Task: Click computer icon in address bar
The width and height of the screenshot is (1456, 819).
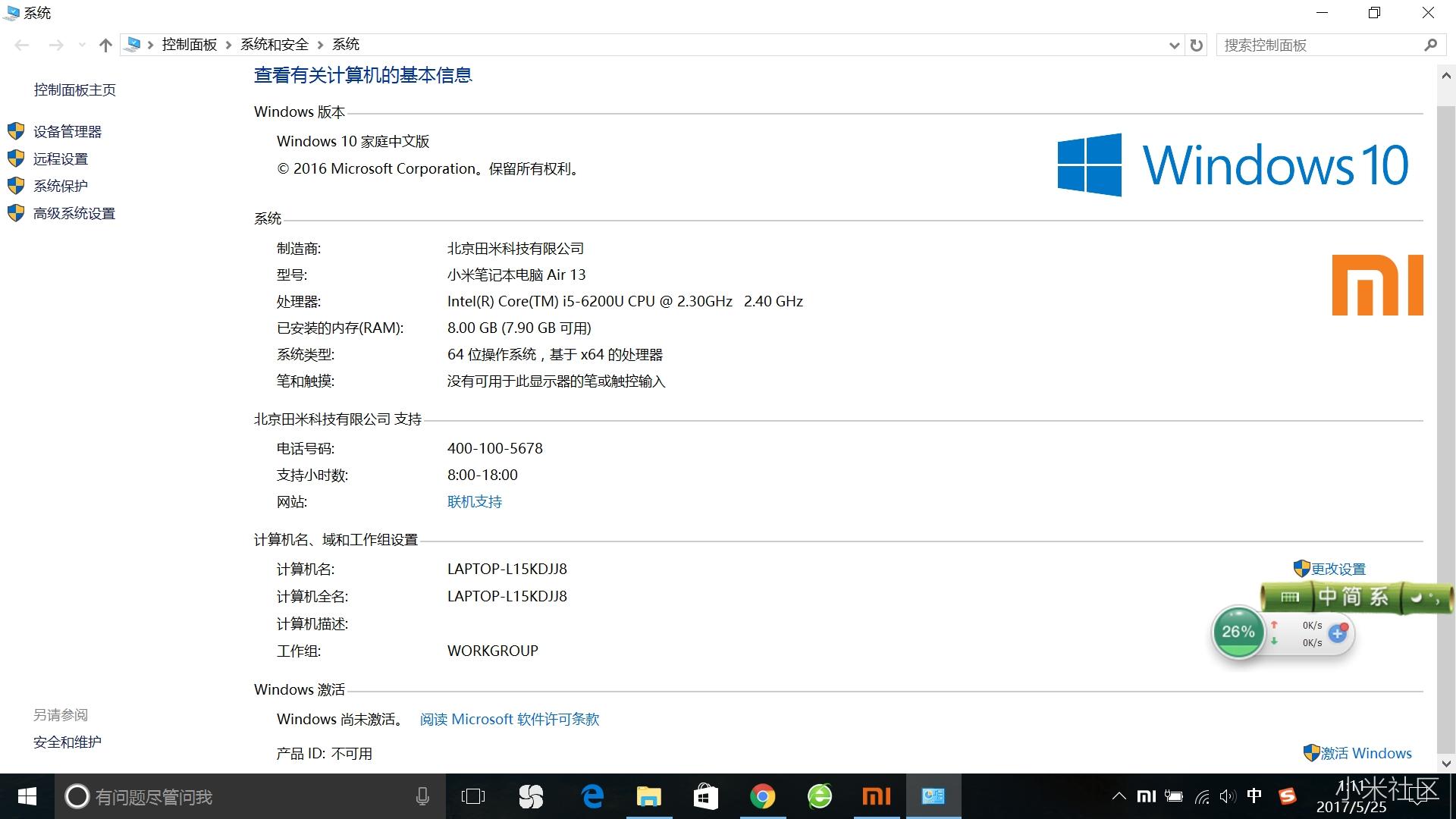Action: [133, 45]
